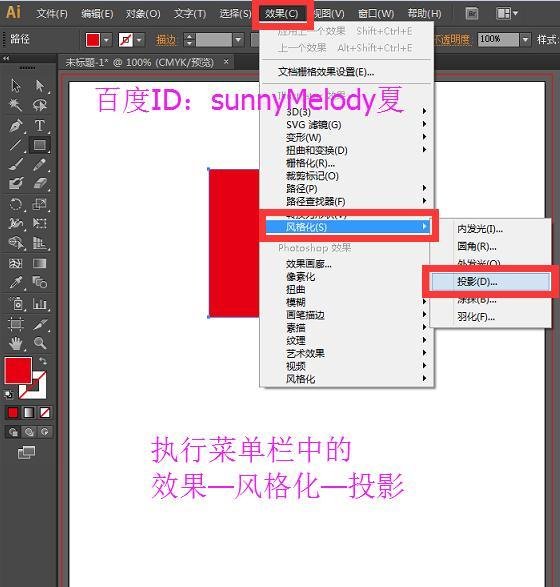Open stroke color dropdown in control bar

click(140, 40)
